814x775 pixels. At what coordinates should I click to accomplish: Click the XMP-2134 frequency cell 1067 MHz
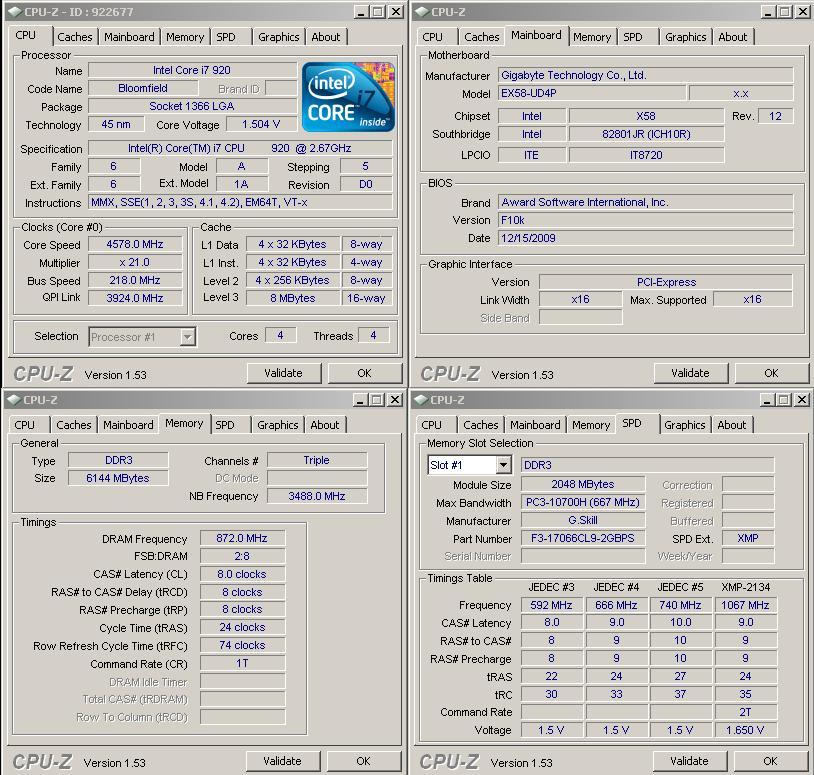745,605
